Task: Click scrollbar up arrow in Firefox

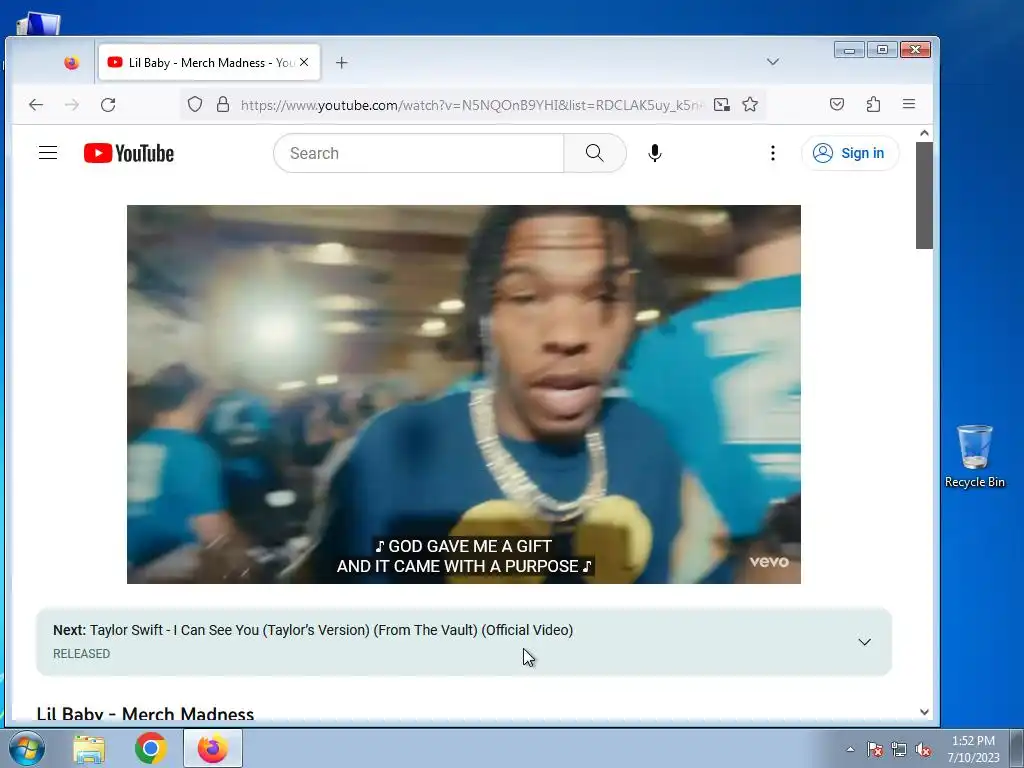Action: pyautogui.click(x=924, y=133)
